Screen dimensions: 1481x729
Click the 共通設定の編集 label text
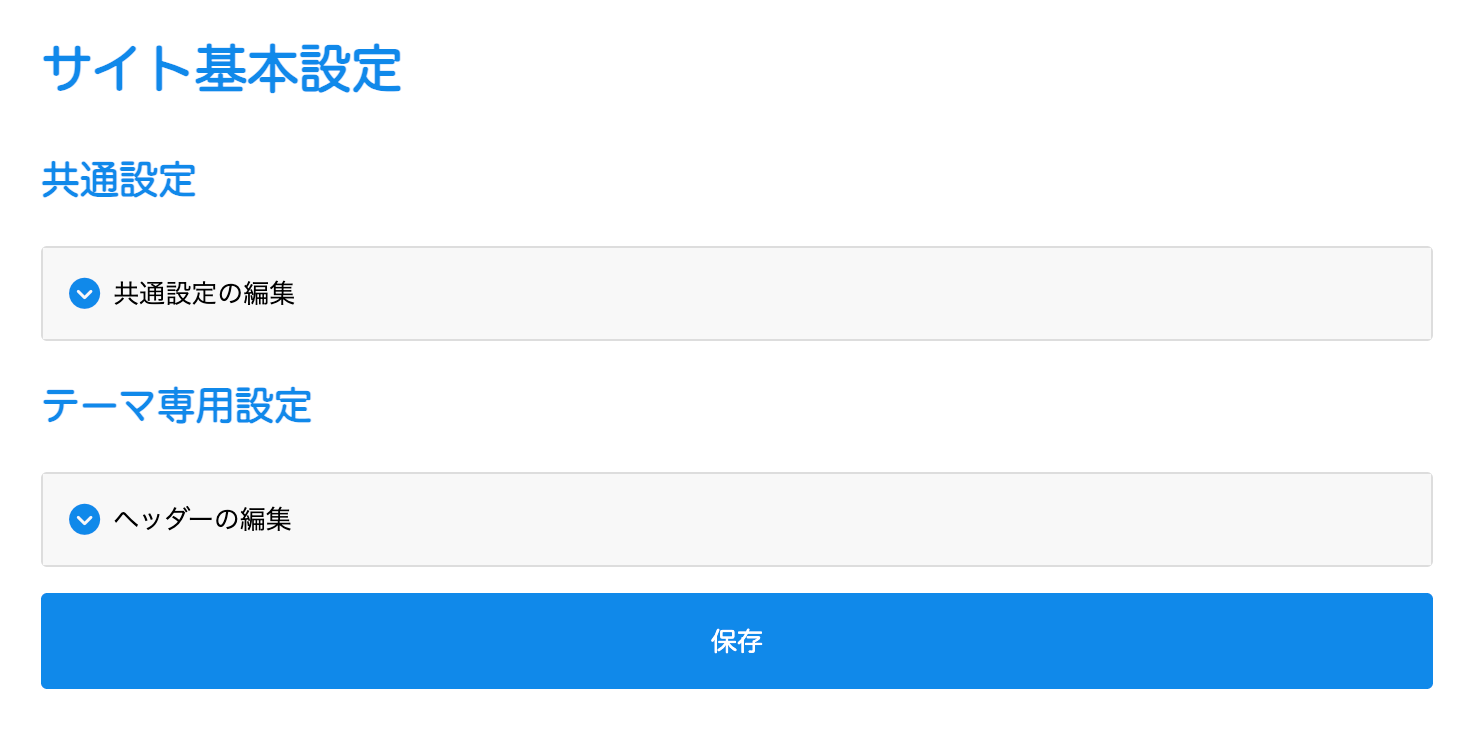204,294
